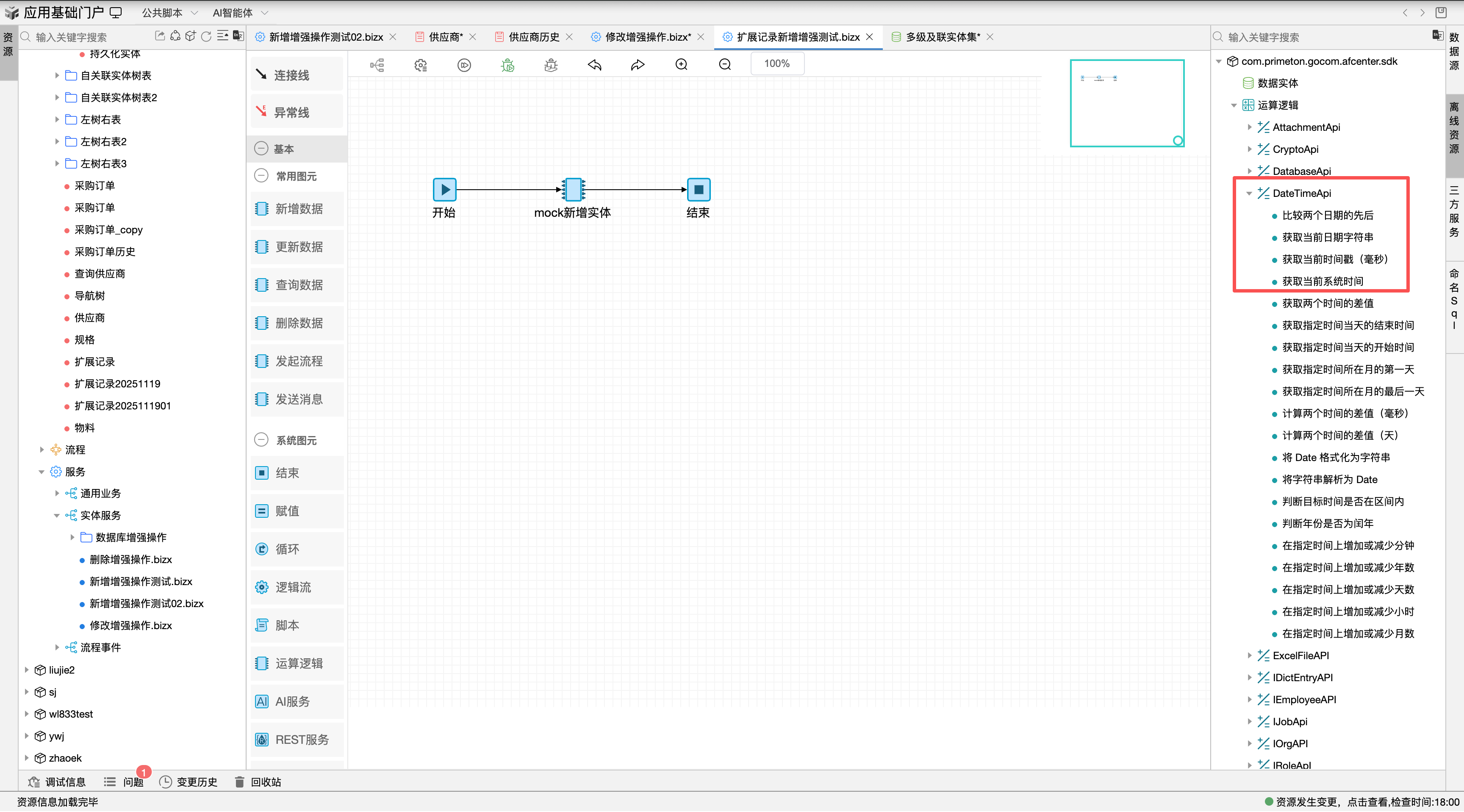Click the refresh icon in resource panel
This screenshot has height=812, width=1464.
click(x=206, y=36)
